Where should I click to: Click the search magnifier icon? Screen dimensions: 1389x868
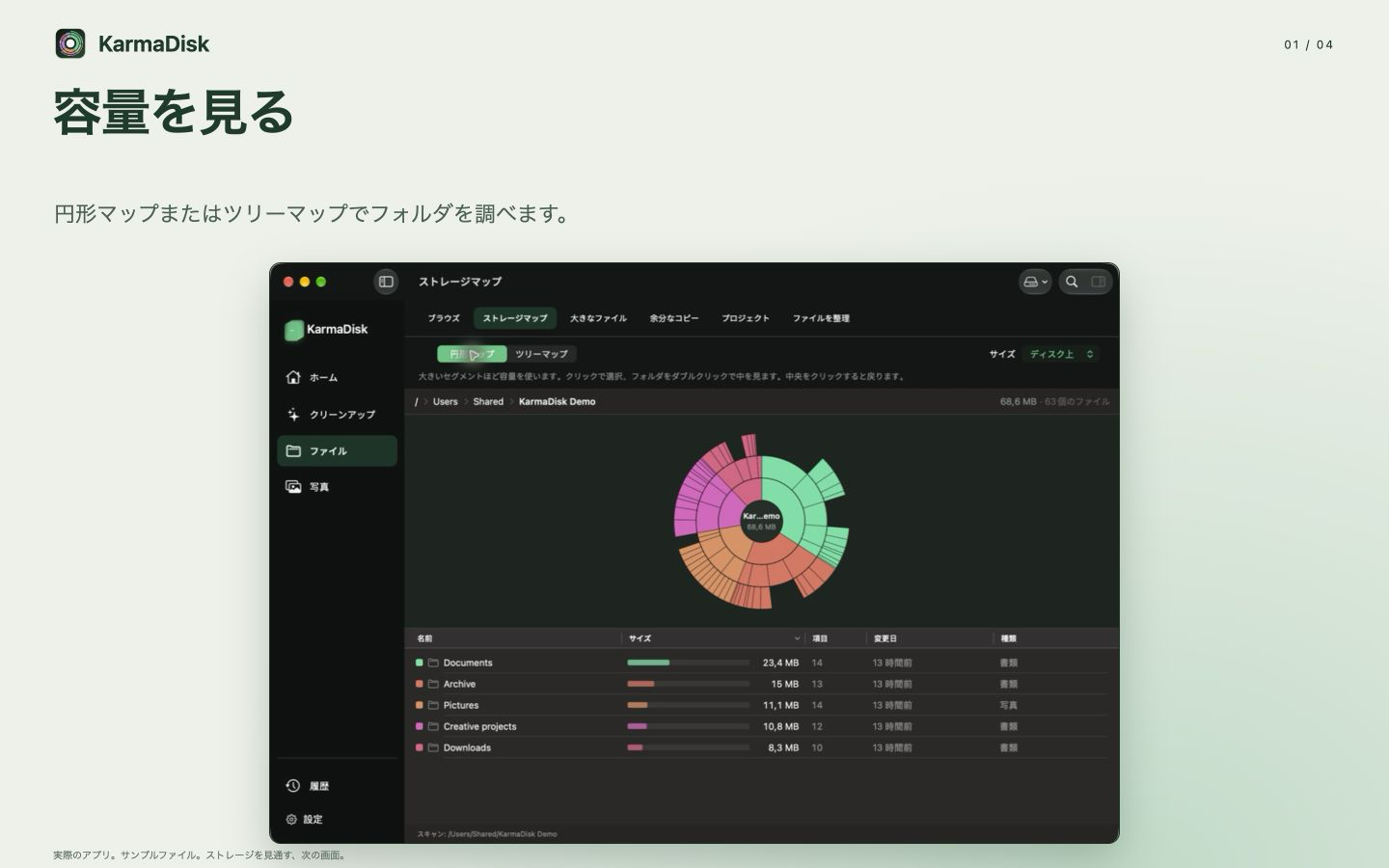click(x=1072, y=282)
